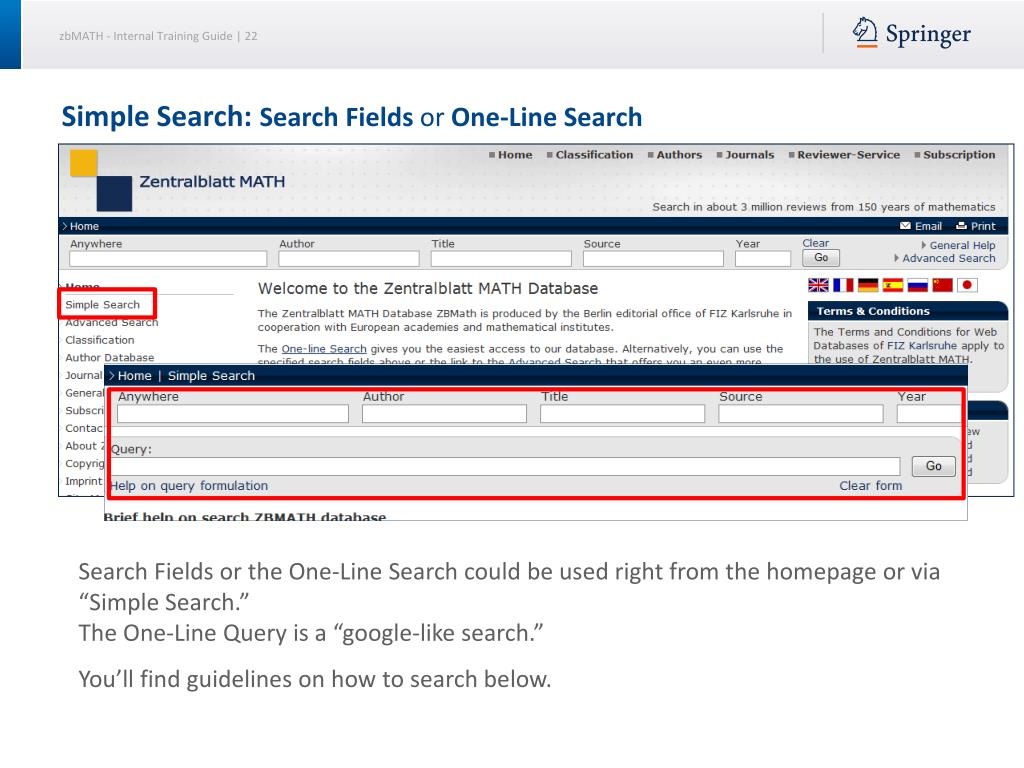Click the homepage Anywhere search field
The image size is (1024, 768).
[168, 259]
